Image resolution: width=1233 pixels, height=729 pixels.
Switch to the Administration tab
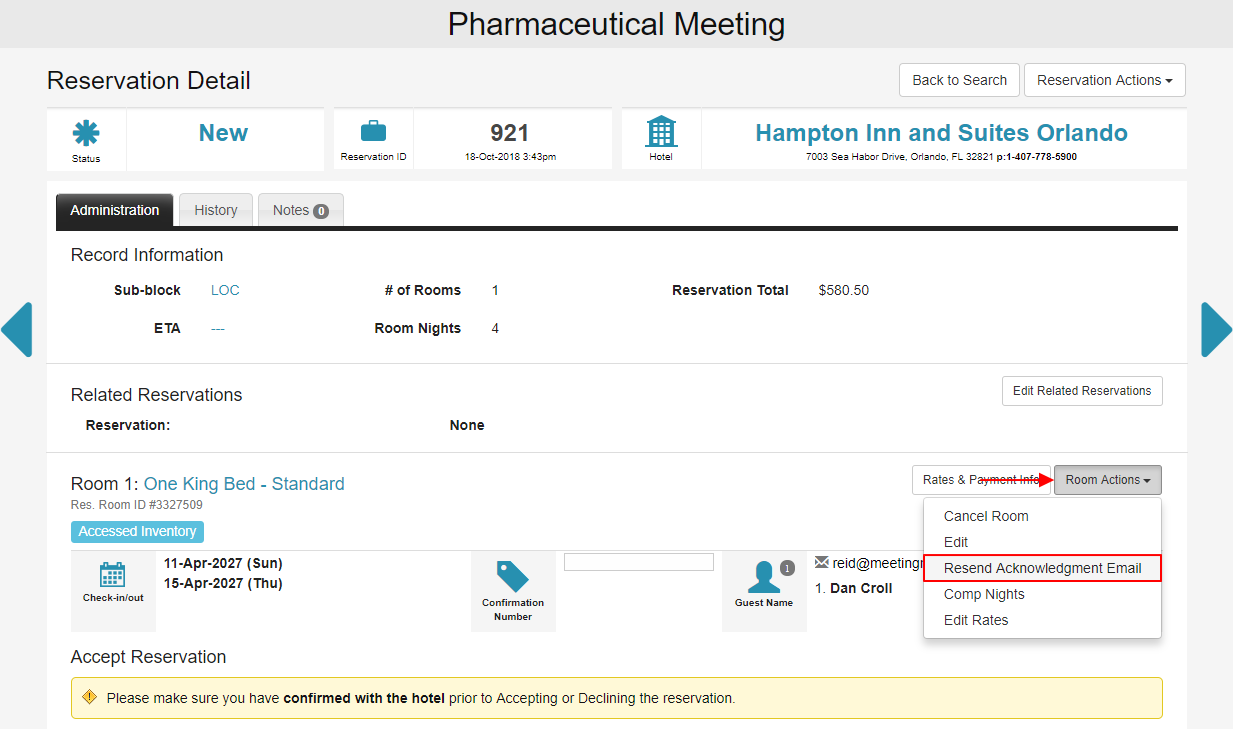[x=115, y=210]
